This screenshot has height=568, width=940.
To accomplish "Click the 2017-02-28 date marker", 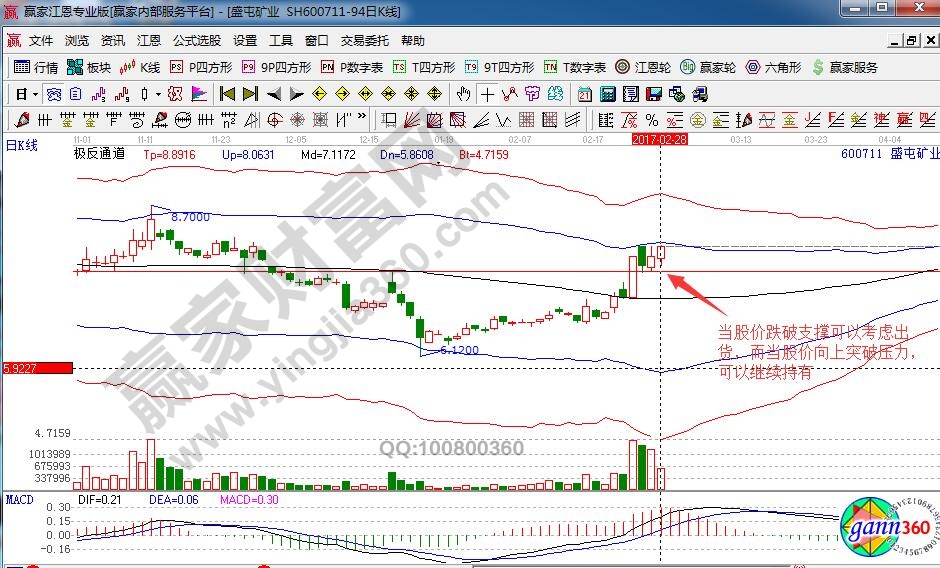I will pos(658,140).
